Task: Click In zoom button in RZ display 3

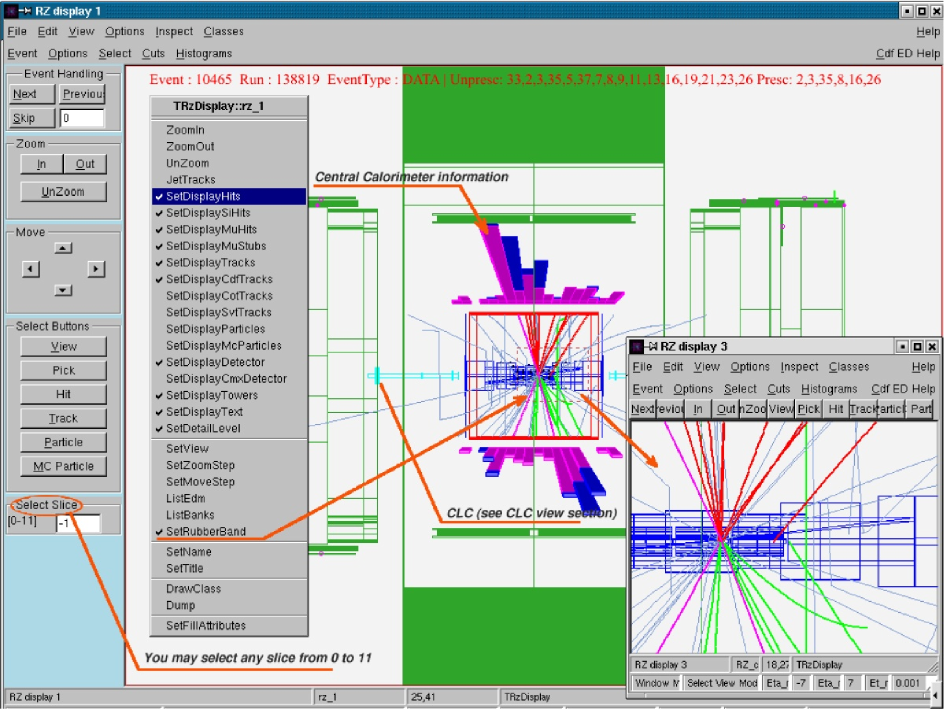Action: pos(698,409)
